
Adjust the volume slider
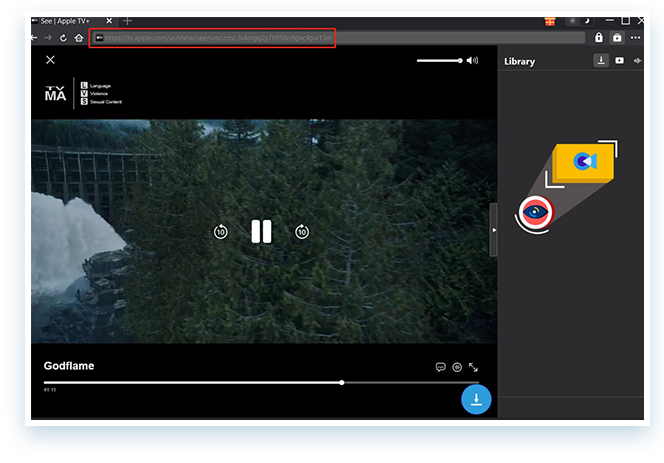[x=440, y=61]
